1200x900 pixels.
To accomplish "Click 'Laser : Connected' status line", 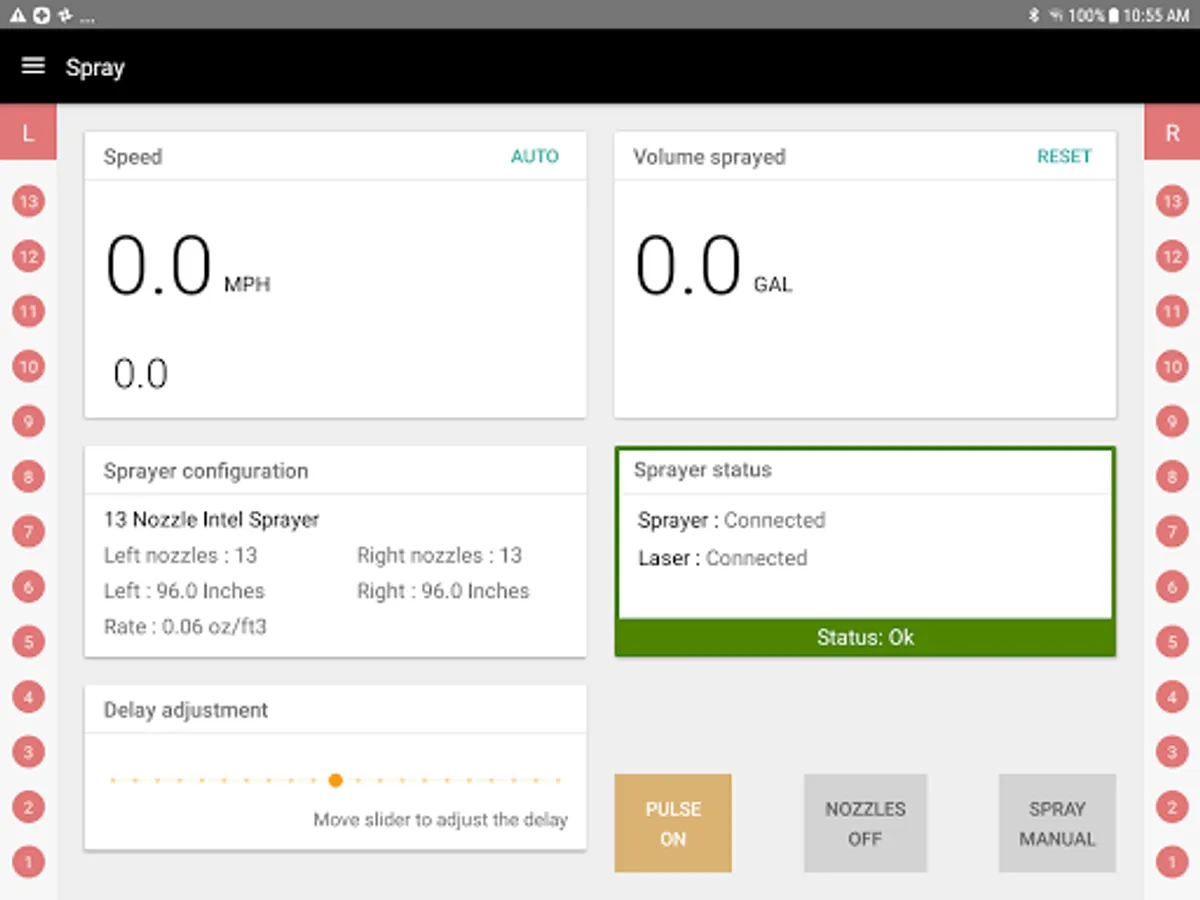I will (x=723, y=558).
